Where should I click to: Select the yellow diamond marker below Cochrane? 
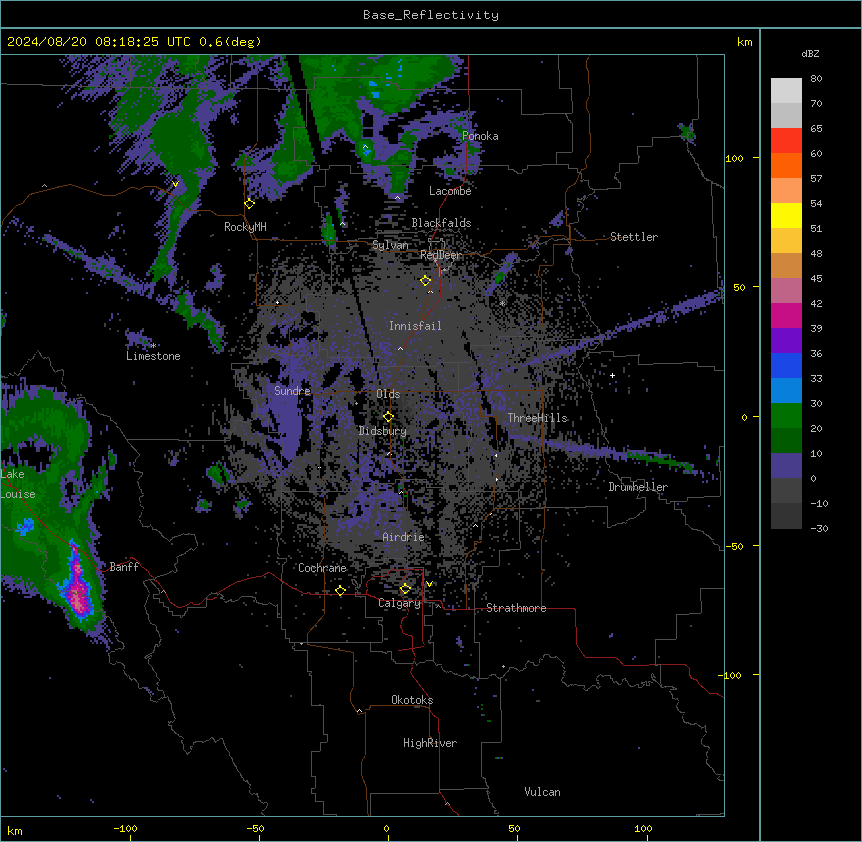[340, 591]
